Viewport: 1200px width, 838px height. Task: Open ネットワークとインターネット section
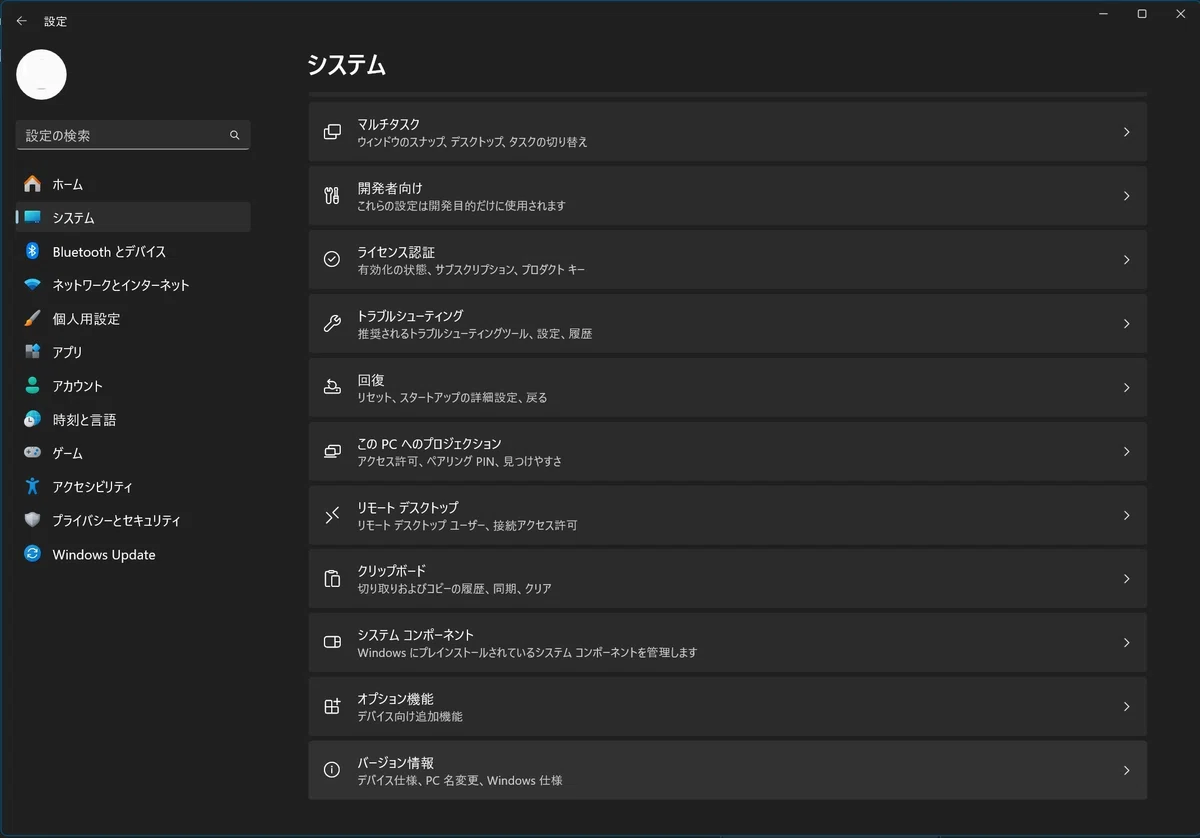[133, 285]
